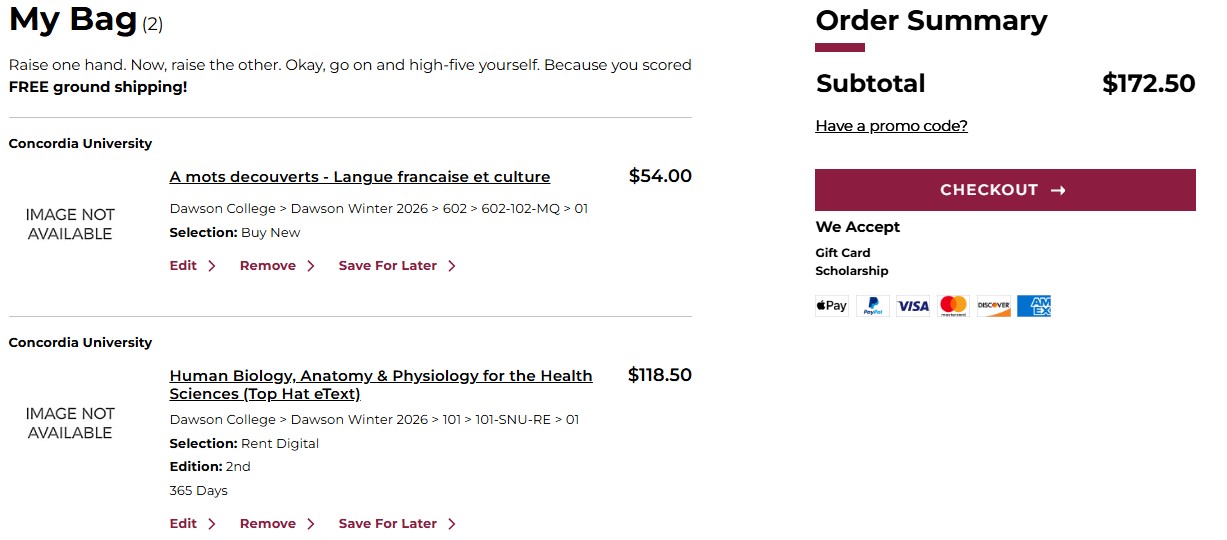Click the image placeholder for A mots decouverts

[70, 224]
